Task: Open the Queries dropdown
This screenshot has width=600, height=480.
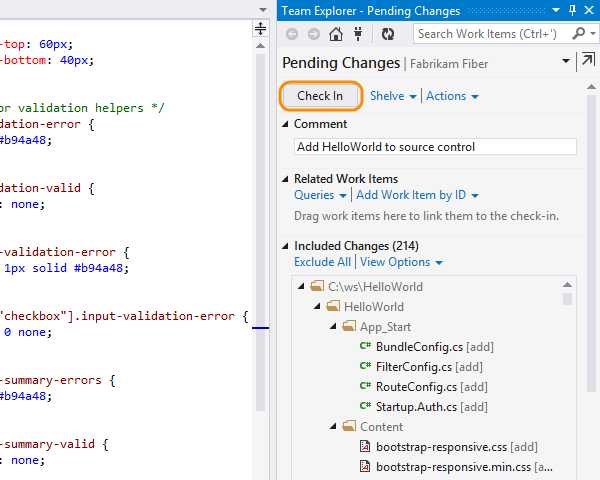Action: click(320, 195)
